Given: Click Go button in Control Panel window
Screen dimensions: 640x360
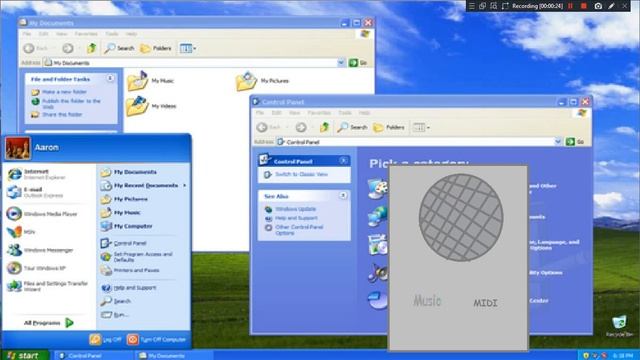Looking at the screenshot, I should (575, 142).
